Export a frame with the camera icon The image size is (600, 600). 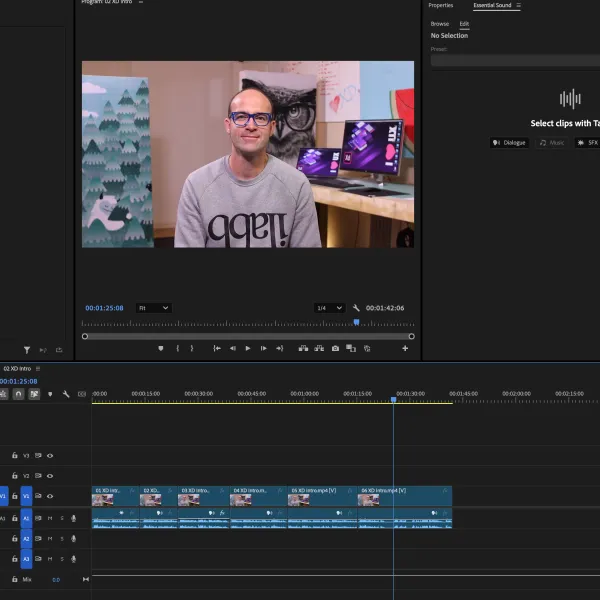click(x=335, y=348)
